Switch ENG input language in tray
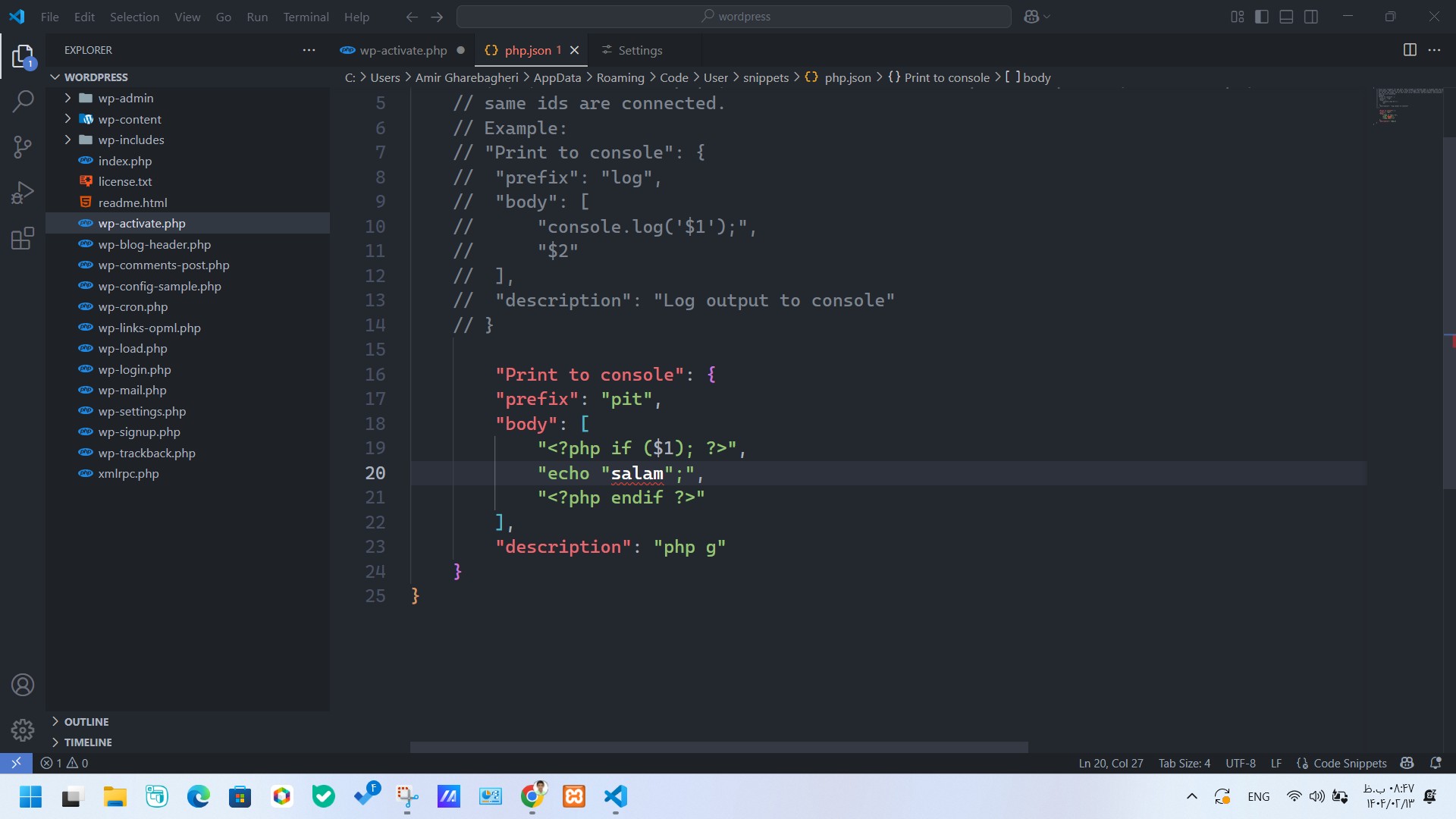This screenshot has width=1456, height=819. (1258, 796)
